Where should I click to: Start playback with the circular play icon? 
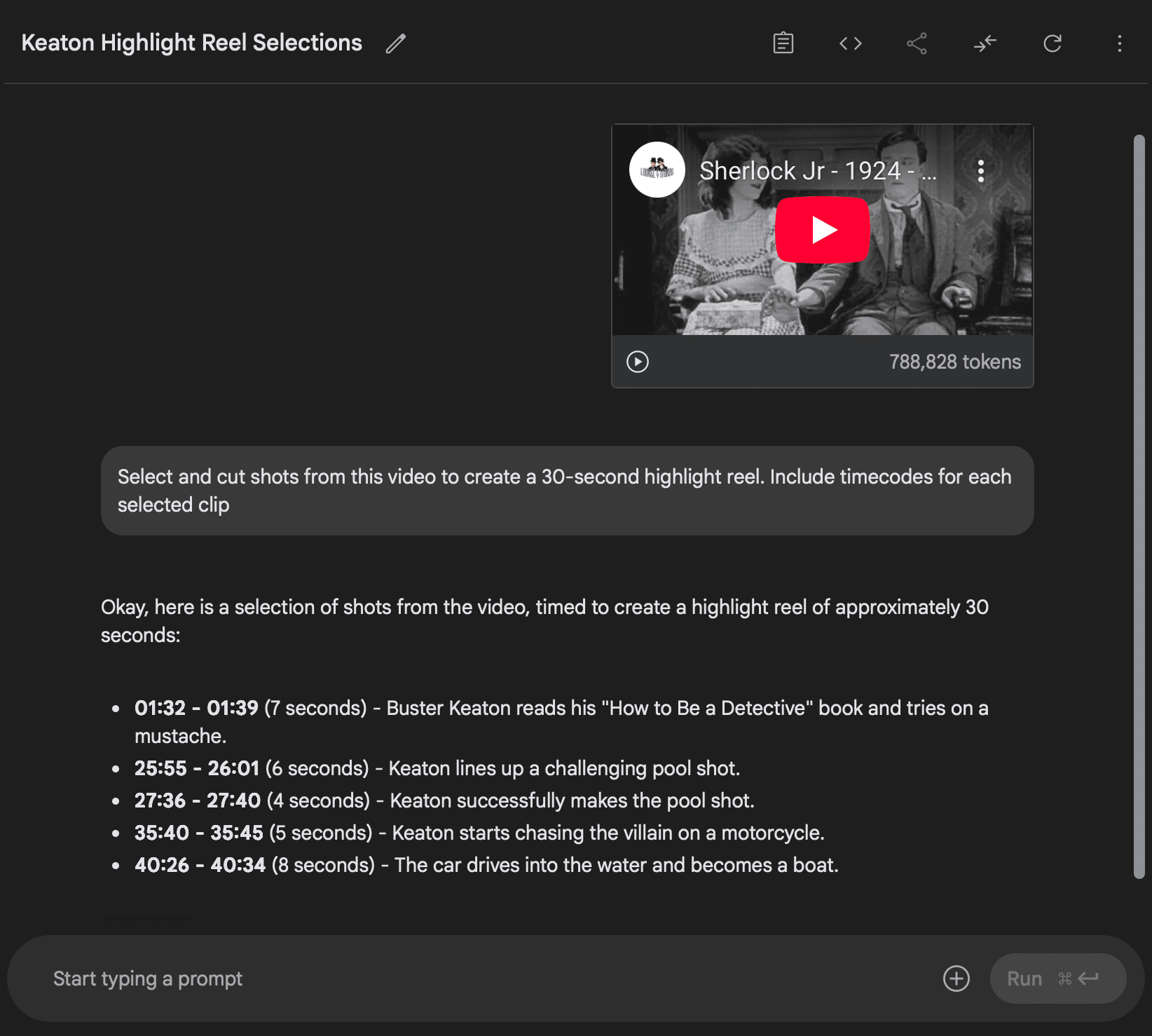click(637, 362)
